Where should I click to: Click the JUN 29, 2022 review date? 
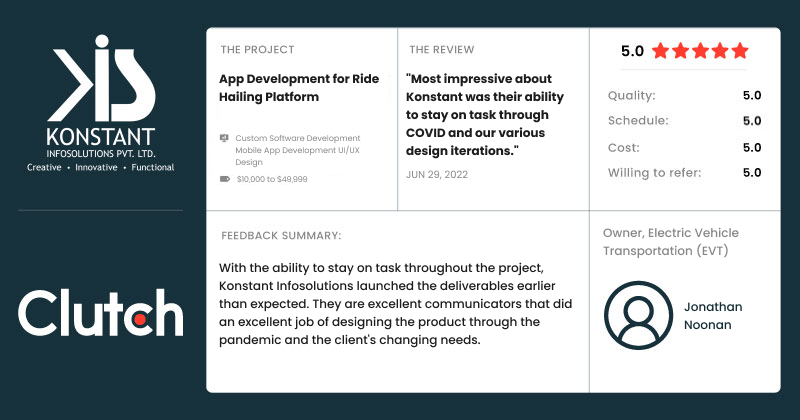point(437,175)
